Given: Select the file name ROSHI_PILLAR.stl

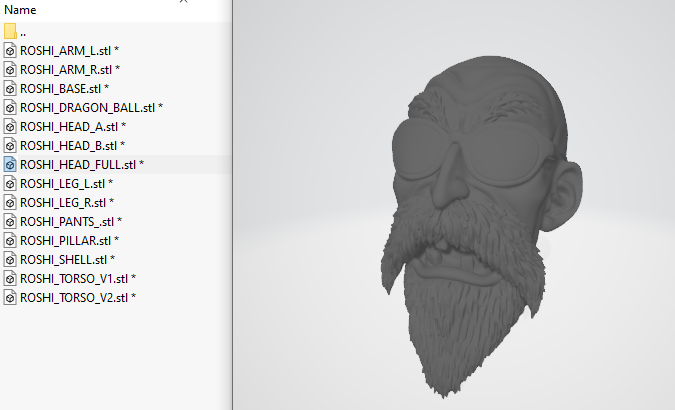Looking at the screenshot, I should click(x=69, y=240).
